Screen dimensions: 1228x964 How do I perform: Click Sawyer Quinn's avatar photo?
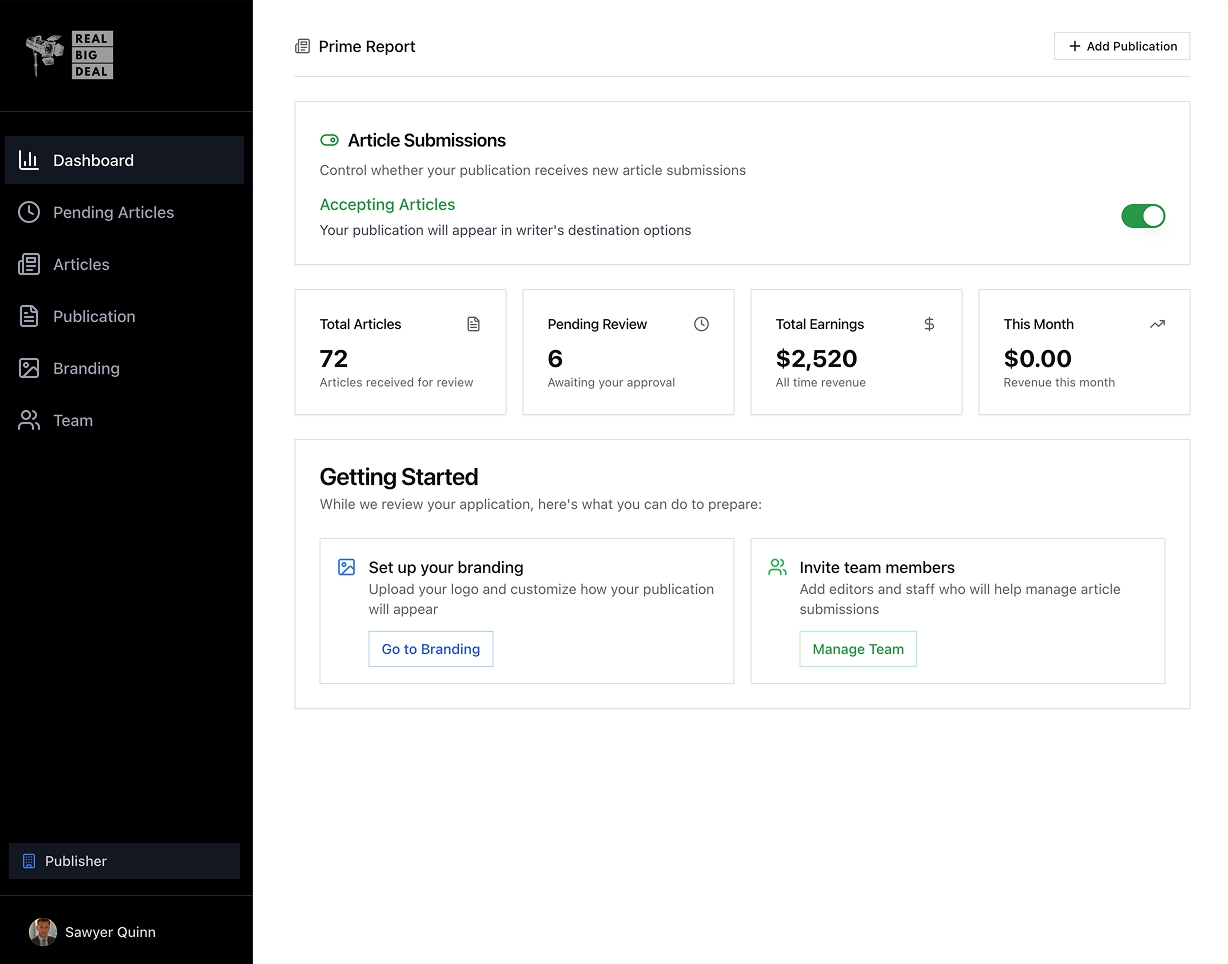point(43,932)
